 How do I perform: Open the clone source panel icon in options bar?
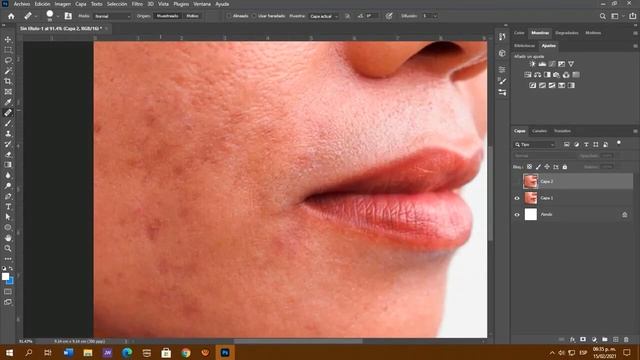(x=68, y=16)
